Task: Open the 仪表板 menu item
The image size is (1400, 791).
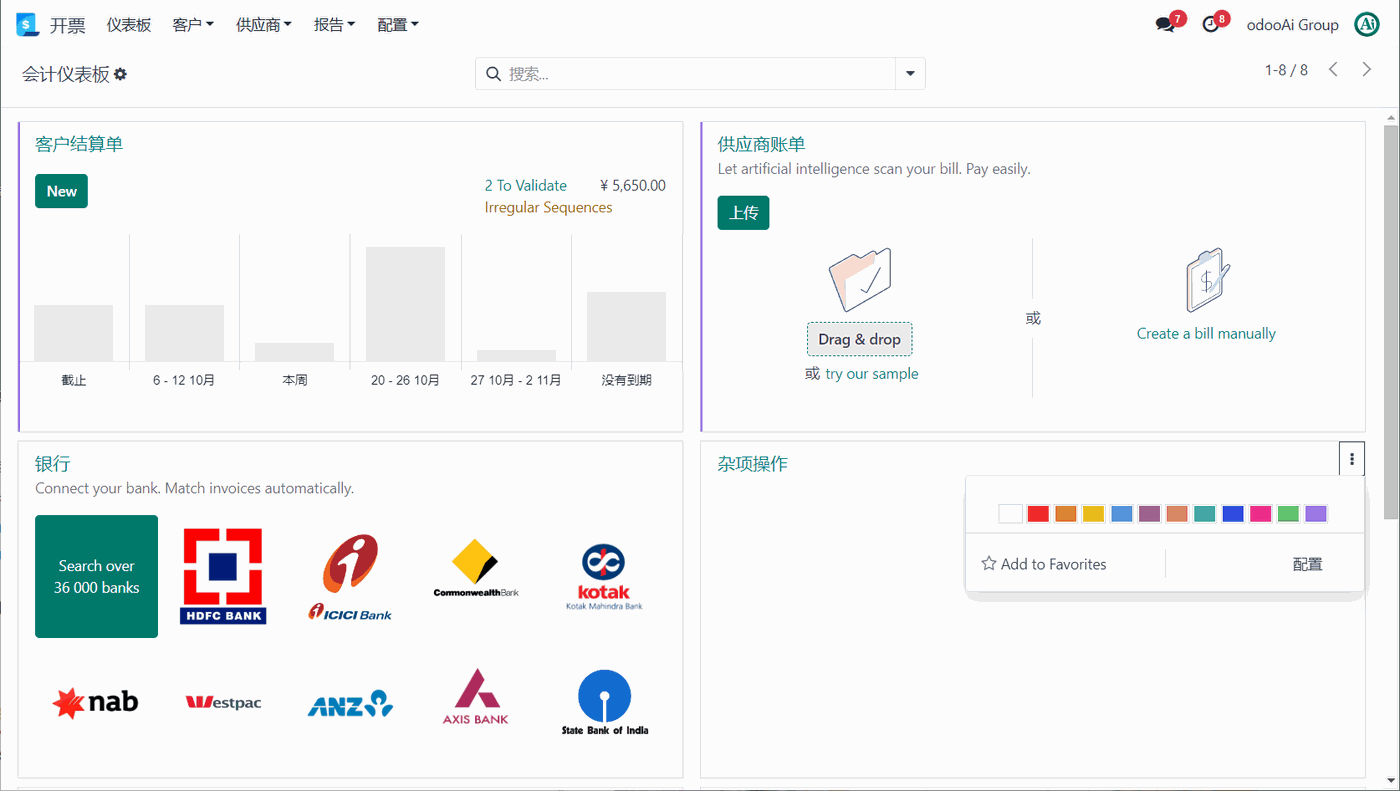Action: click(x=129, y=25)
